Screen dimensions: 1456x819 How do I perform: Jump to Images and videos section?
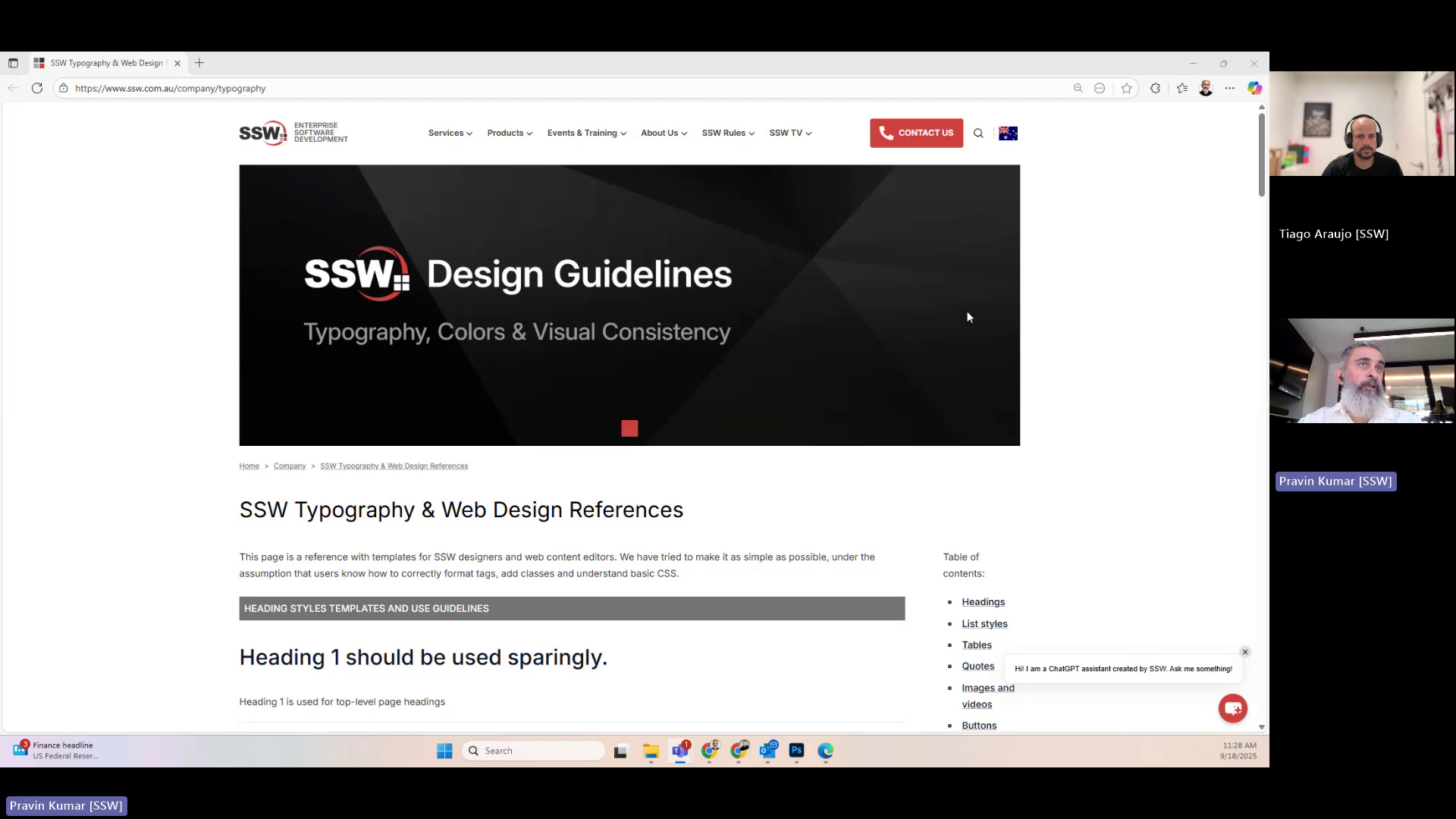(x=987, y=696)
